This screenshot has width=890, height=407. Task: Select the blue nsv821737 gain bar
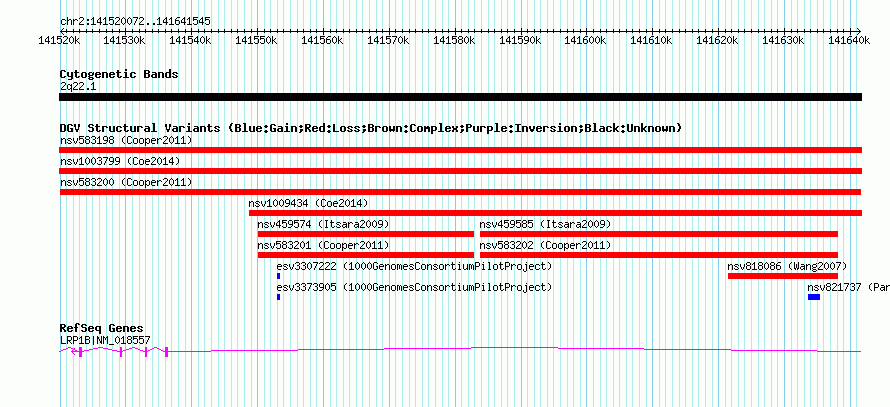click(814, 297)
